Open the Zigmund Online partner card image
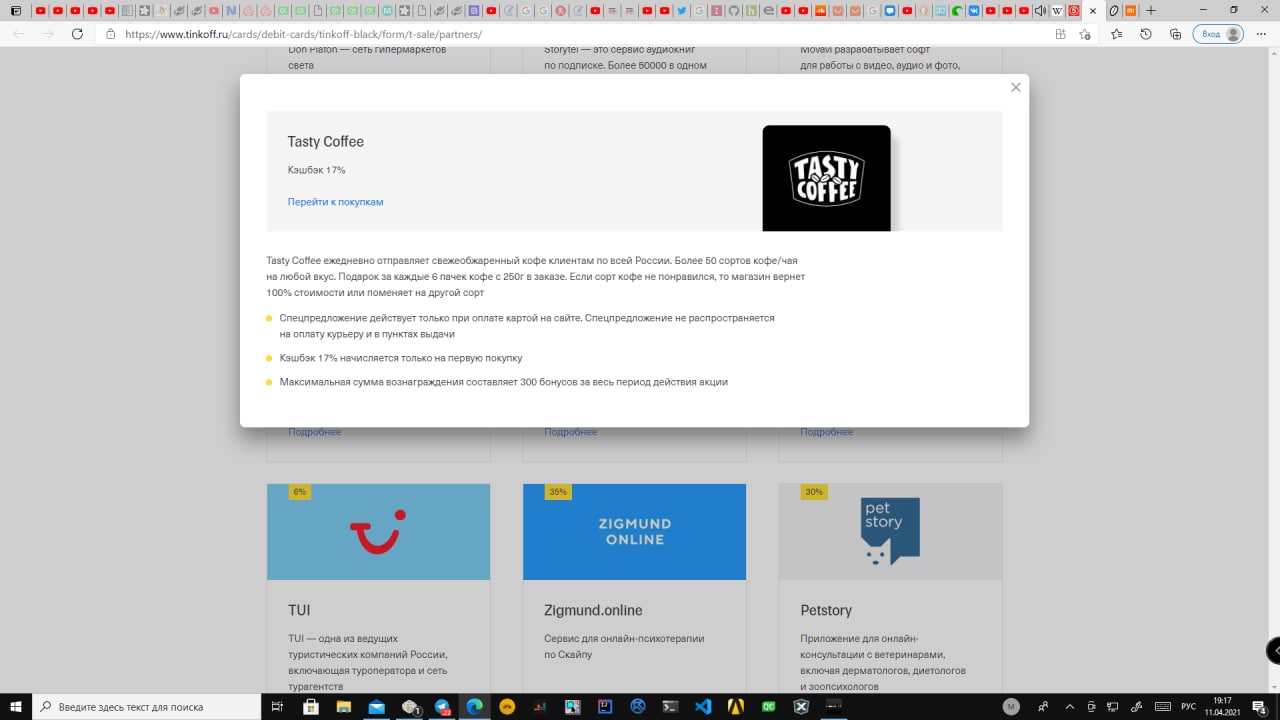The width and height of the screenshot is (1280, 720). pos(634,532)
